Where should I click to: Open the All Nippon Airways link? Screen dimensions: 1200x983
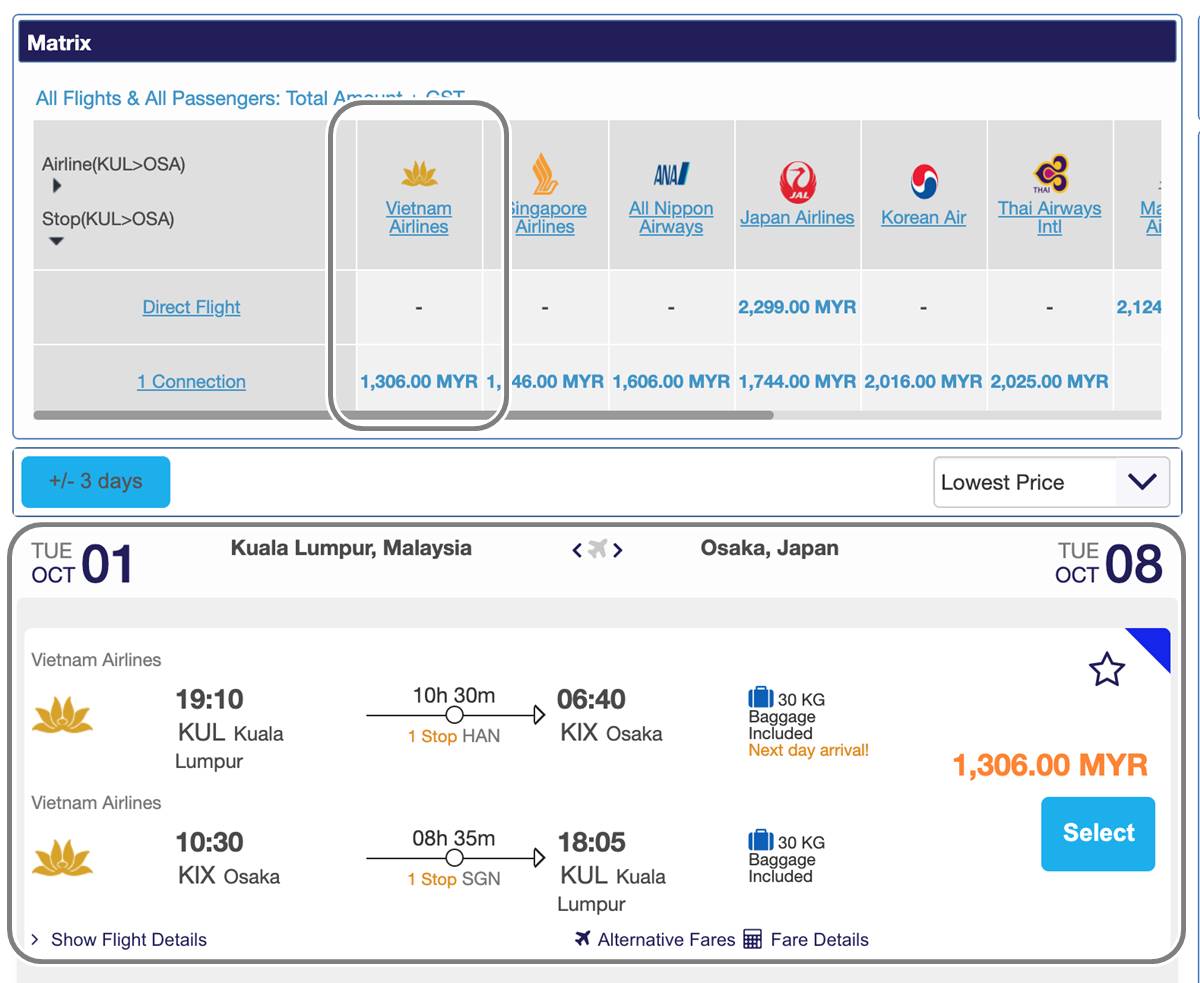coord(671,218)
